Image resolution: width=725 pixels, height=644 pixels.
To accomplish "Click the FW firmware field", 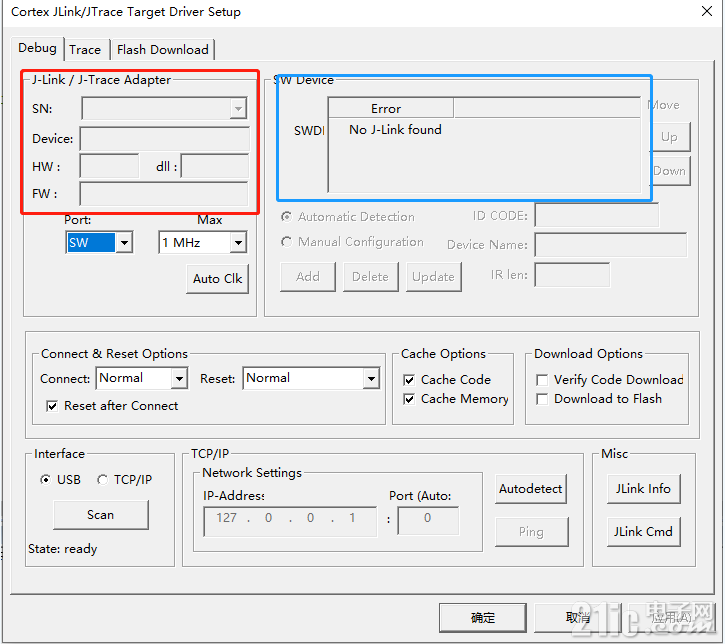I will 165,194.
